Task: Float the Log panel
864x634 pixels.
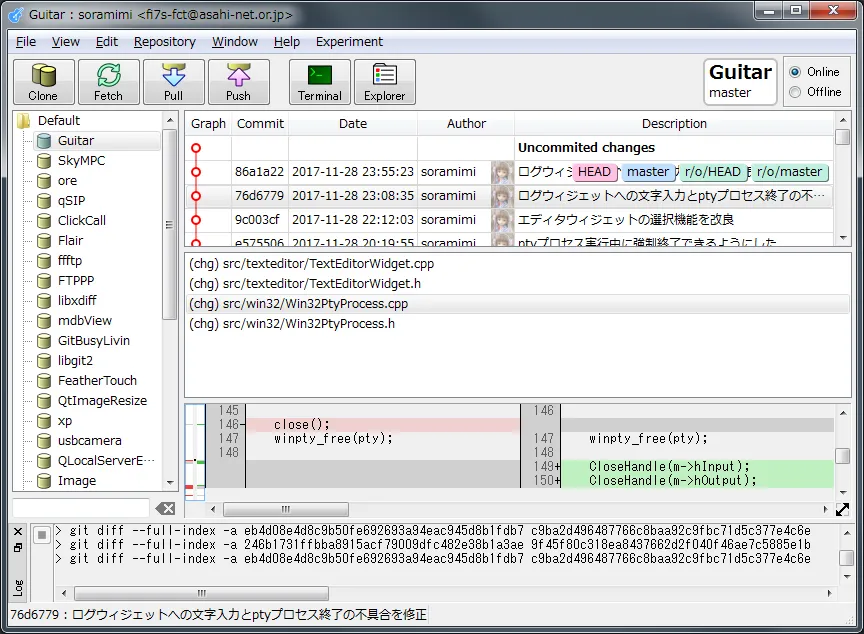Action: (x=18, y=547)
